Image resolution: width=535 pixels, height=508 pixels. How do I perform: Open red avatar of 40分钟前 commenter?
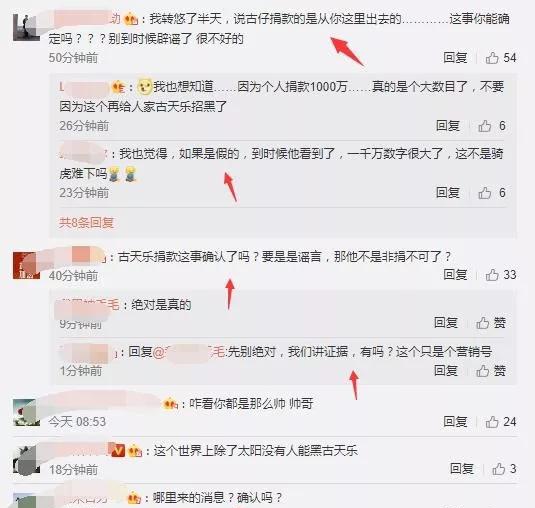click(25, 265)
